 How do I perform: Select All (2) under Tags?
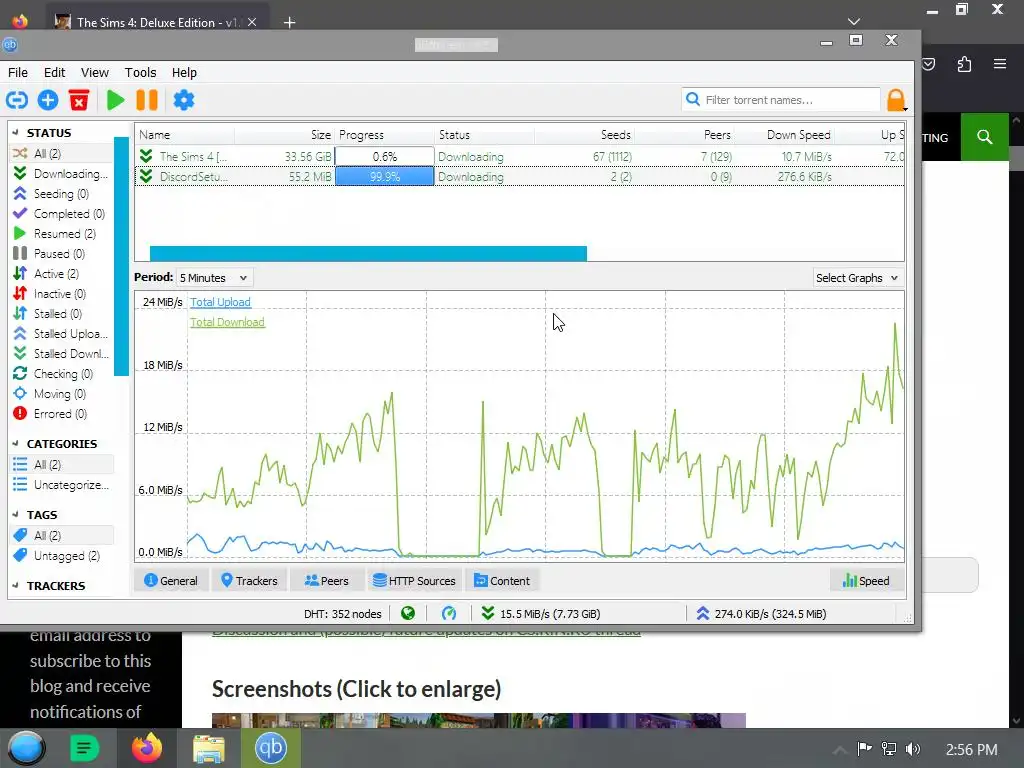click(61, 536)
